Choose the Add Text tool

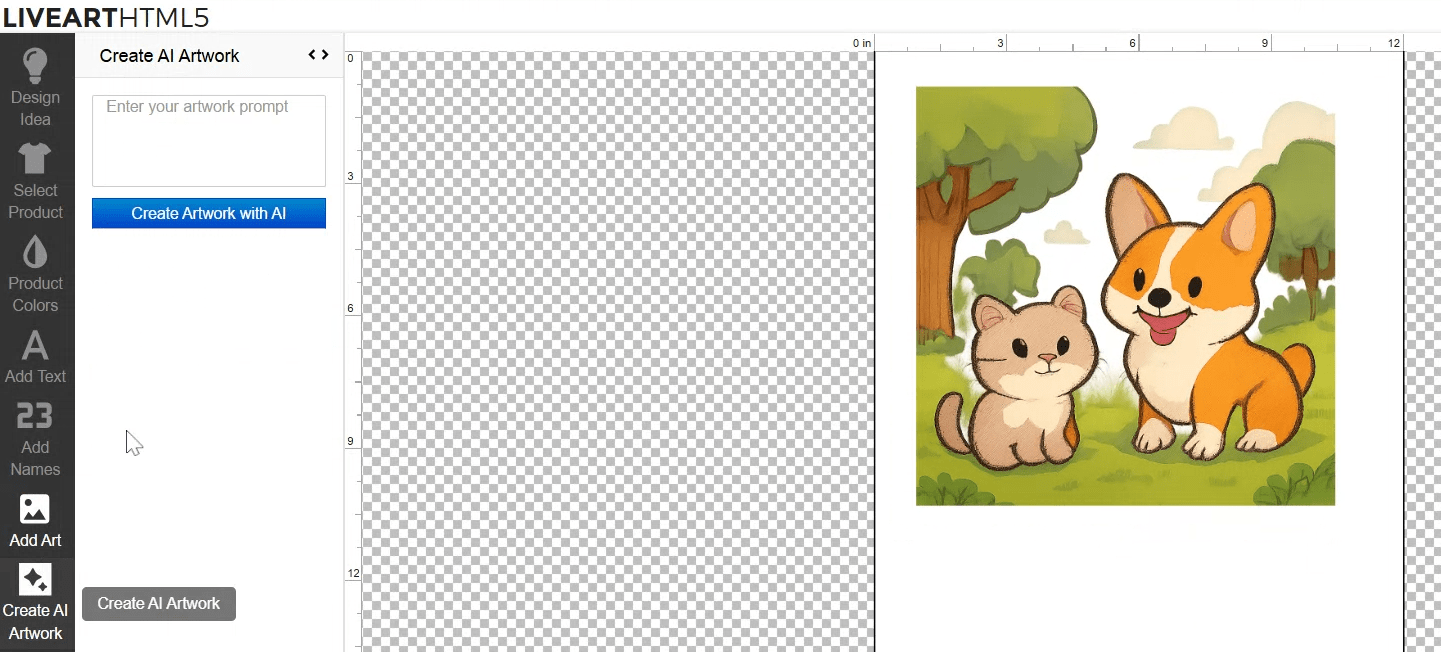[x=36, y=345]
